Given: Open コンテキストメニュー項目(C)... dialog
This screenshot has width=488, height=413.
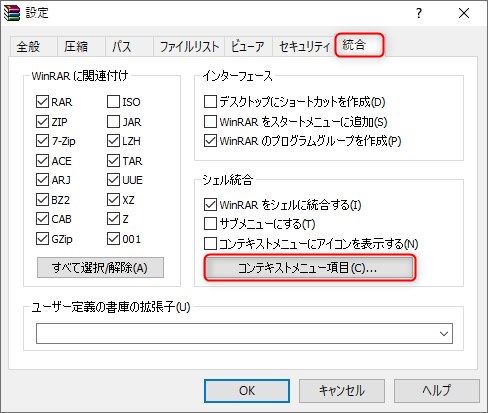Looking at the screenshot, I should 310,268.
